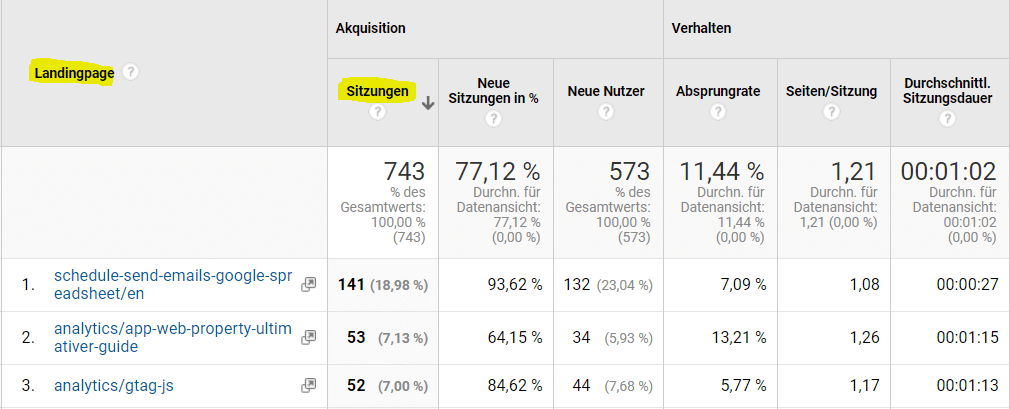The width and height of the screenshot is (1010, 409).
Task: Open schedule-send-emails-google-spreadsheet/en landing page link
Action: [x=173, y=284]
